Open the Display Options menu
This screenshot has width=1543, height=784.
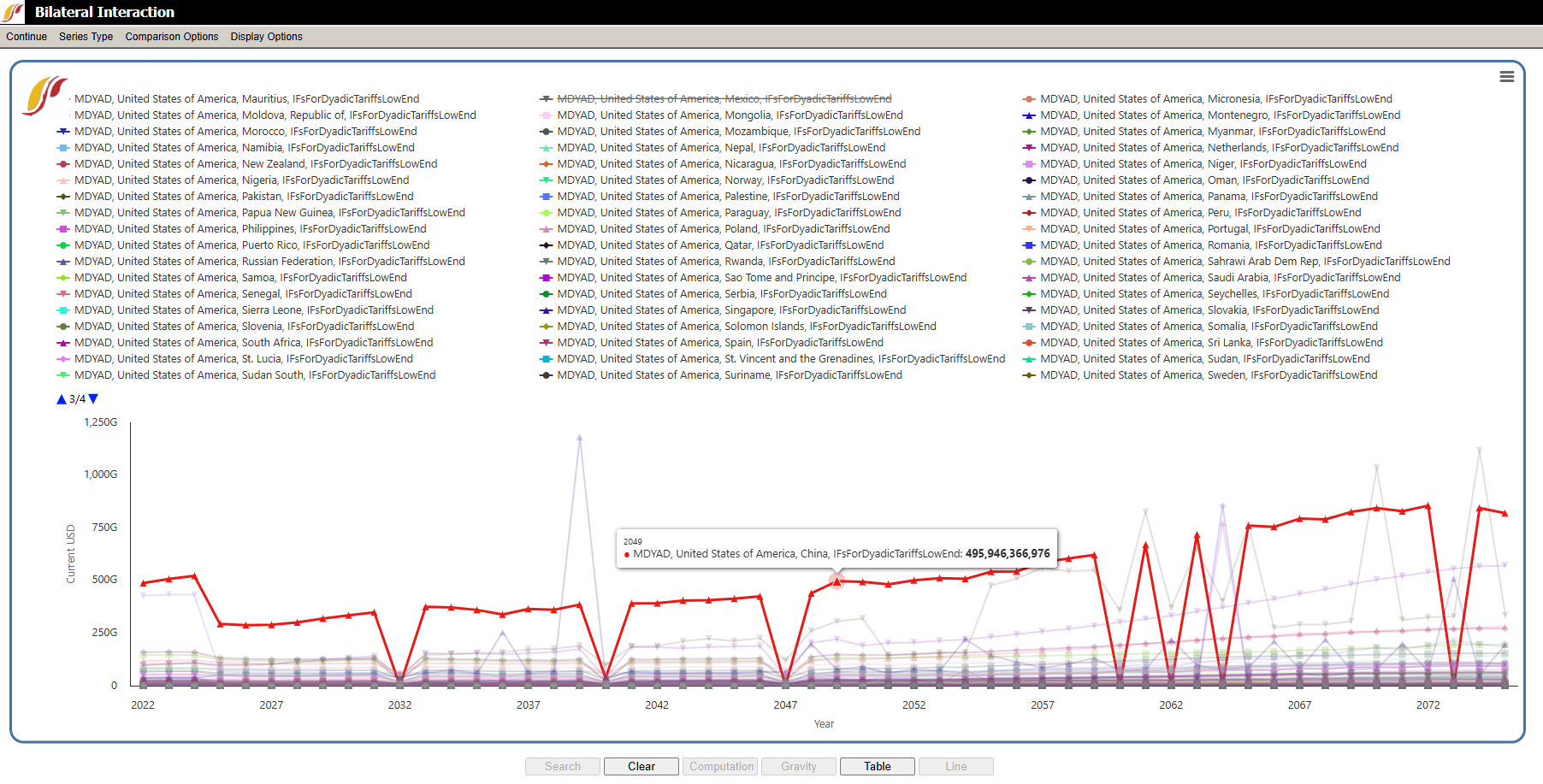point(266,37)
